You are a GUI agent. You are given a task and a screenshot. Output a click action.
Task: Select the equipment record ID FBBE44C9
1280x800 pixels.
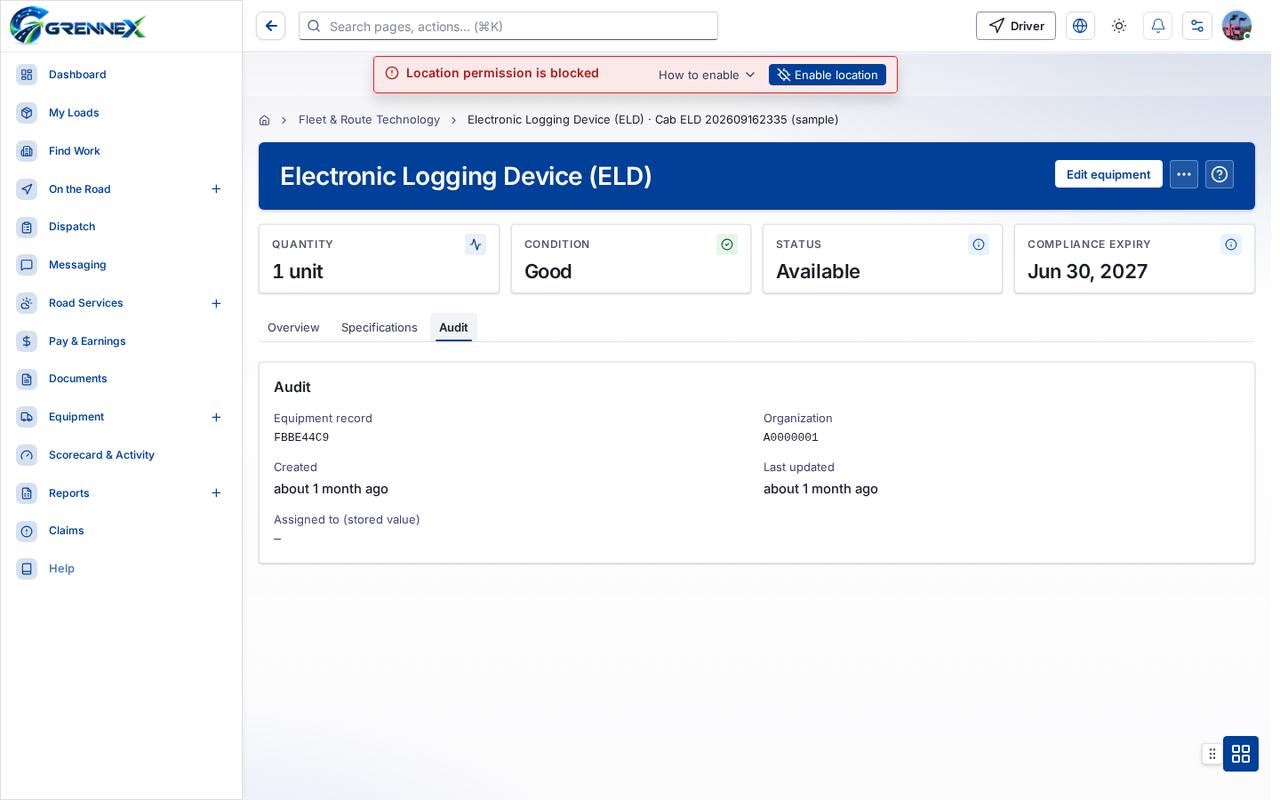301,438
